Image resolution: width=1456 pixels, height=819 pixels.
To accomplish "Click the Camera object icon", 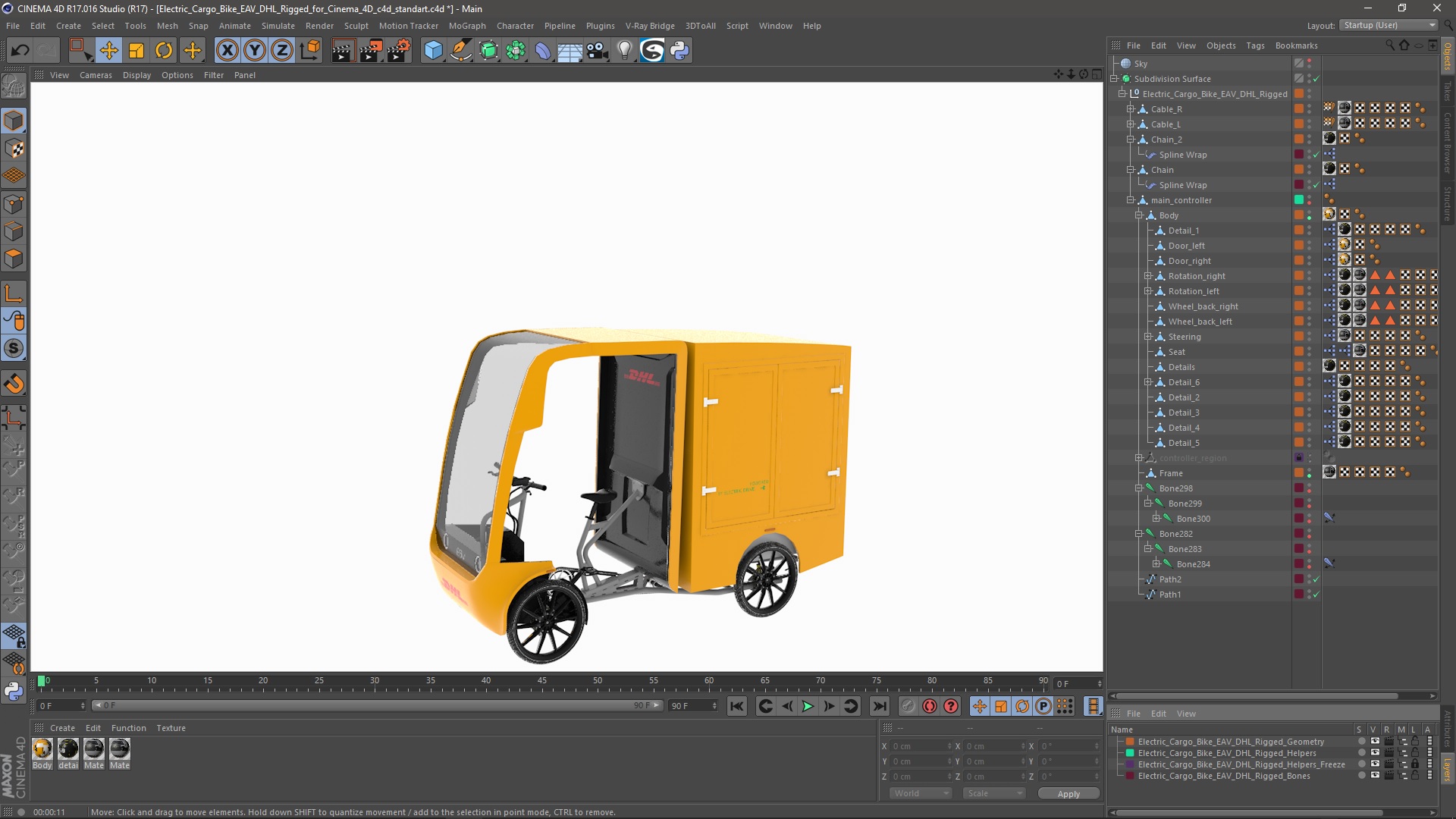I will 598,51.
